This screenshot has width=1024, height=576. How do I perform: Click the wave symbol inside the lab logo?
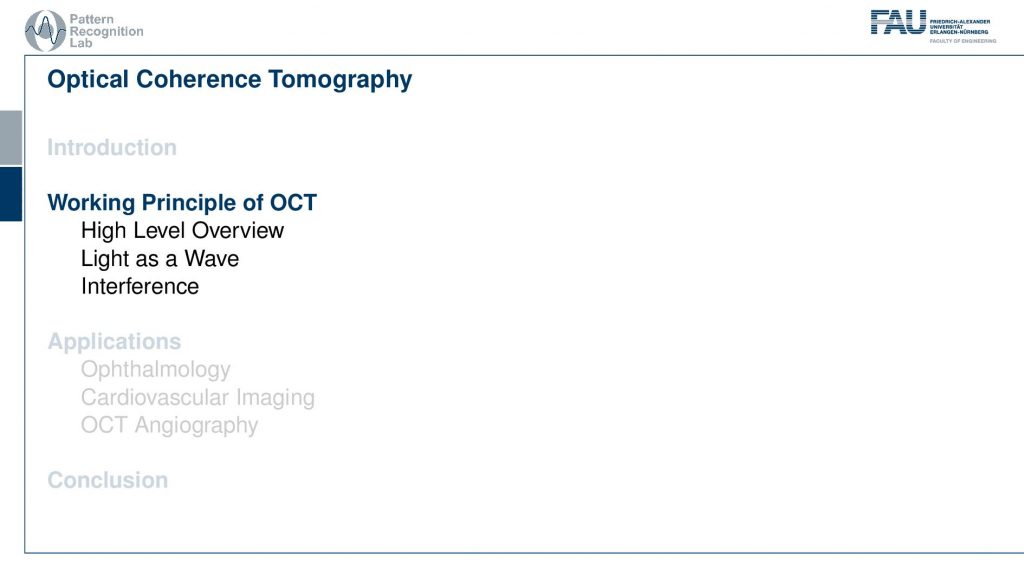tap(45, 30)
